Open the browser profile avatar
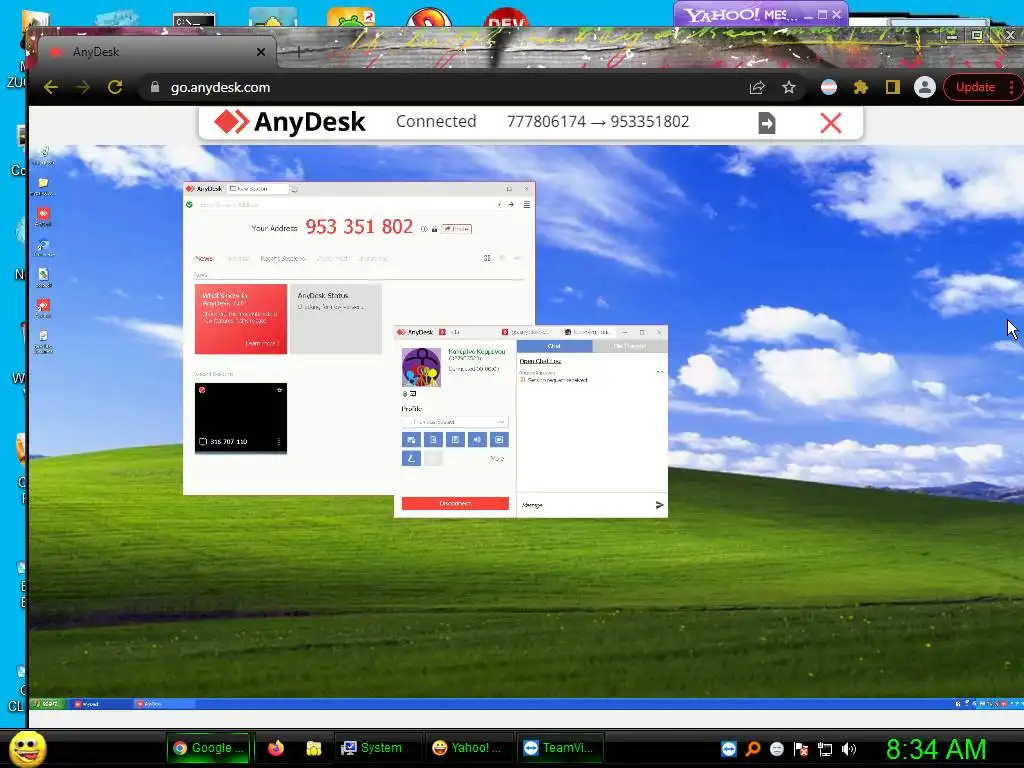Image resolution: width=1024 pixels, height=768 pixels. pos(925,88)
